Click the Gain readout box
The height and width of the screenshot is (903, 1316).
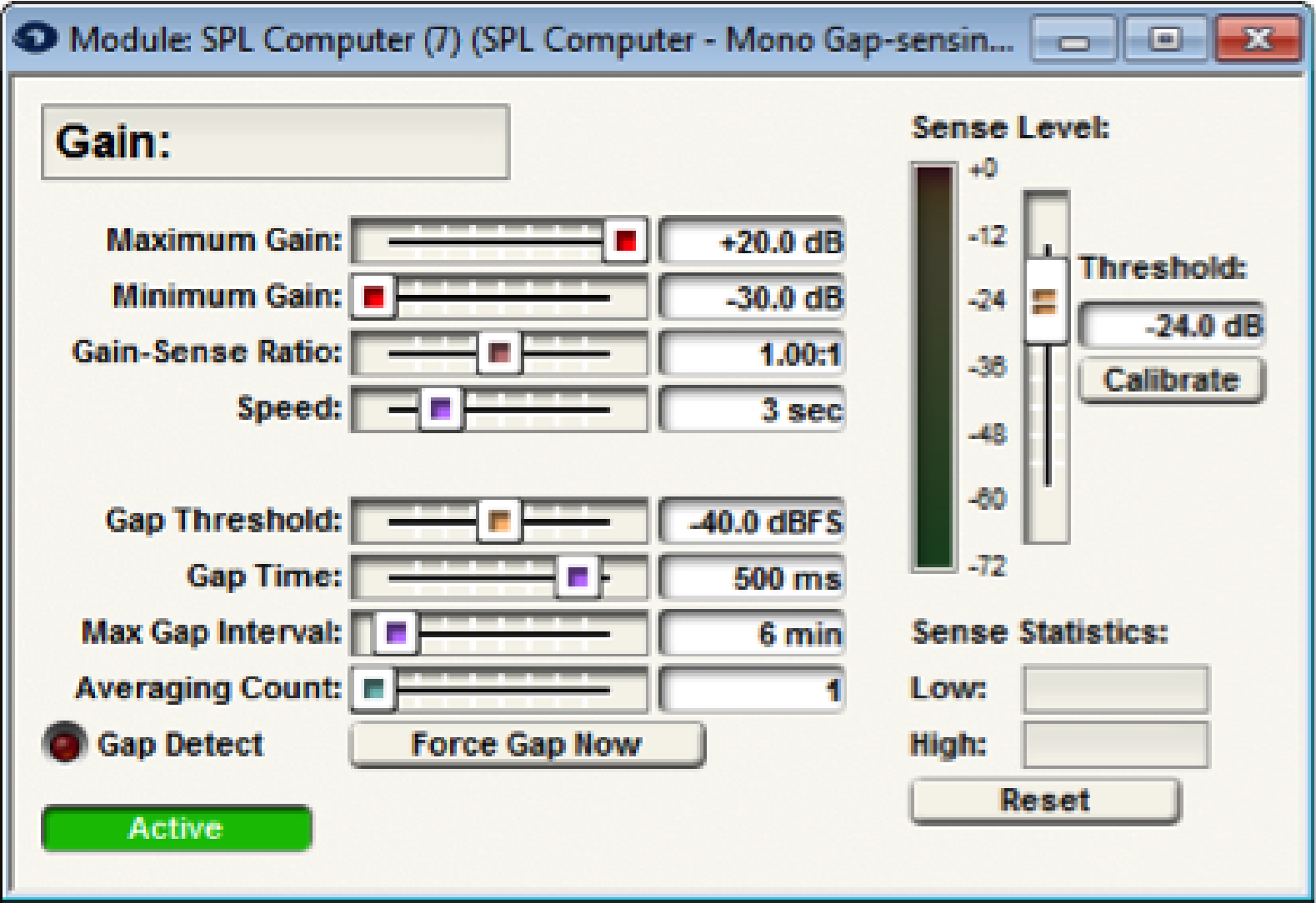[275, 142]
